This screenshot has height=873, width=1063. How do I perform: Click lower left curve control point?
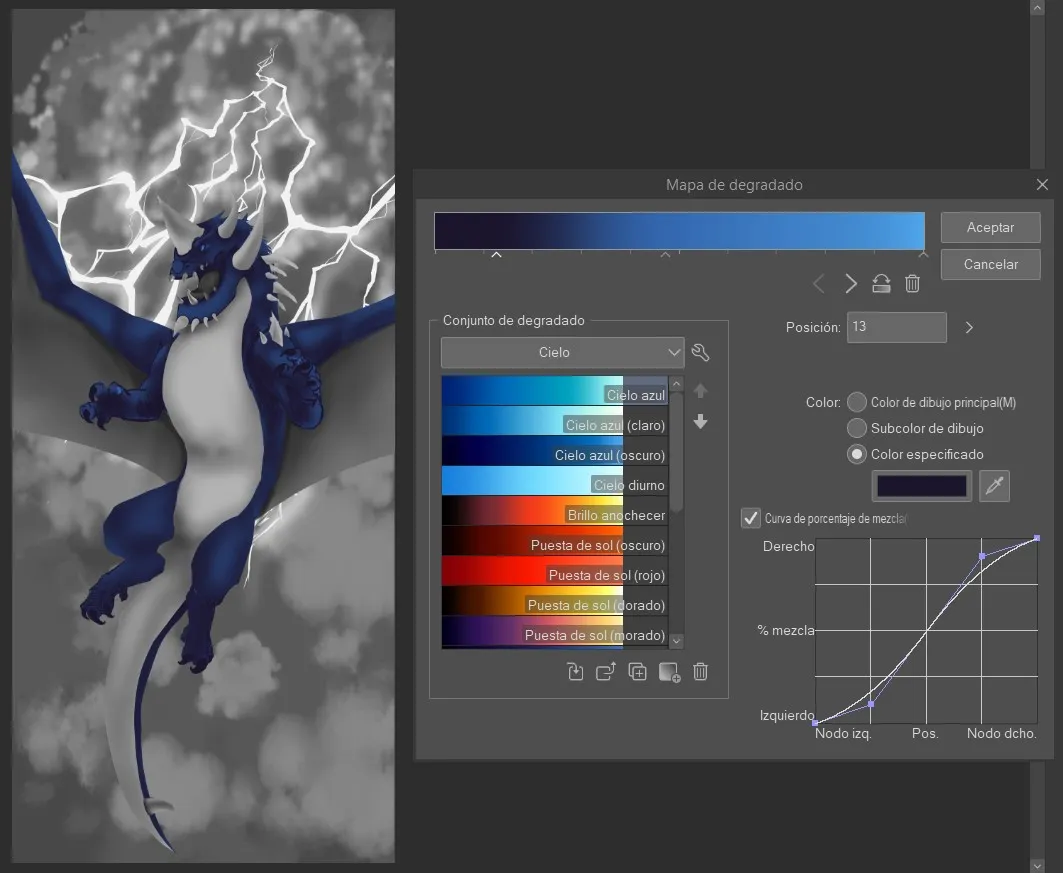point(870,704)
